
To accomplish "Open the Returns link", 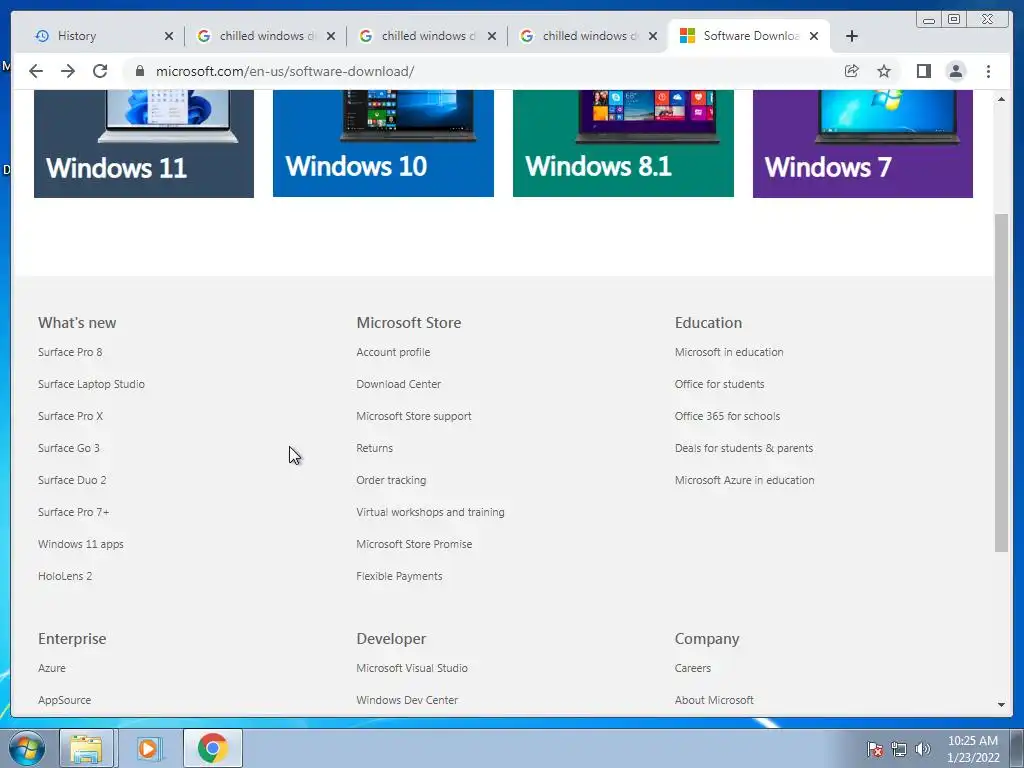I will [x=374, y=448].
